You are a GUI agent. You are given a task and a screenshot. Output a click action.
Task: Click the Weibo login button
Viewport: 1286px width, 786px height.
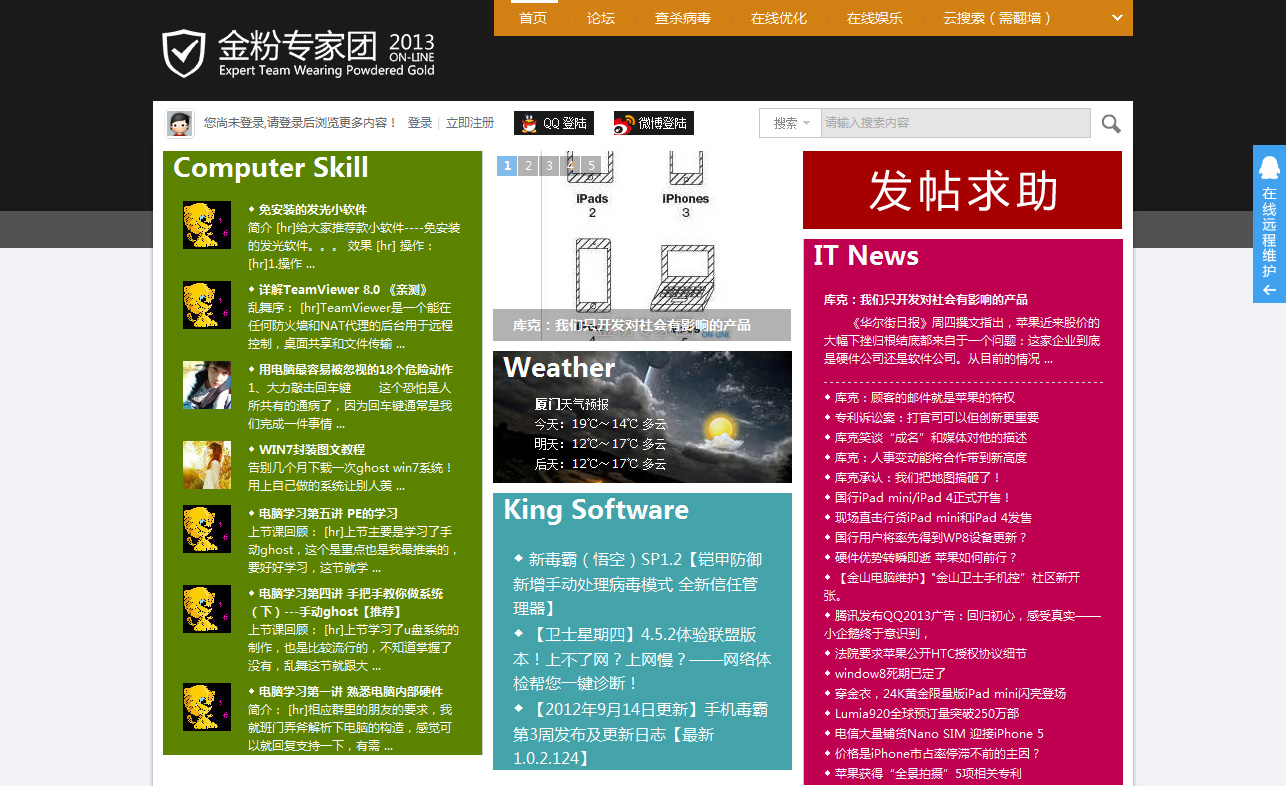pos(654,123)
